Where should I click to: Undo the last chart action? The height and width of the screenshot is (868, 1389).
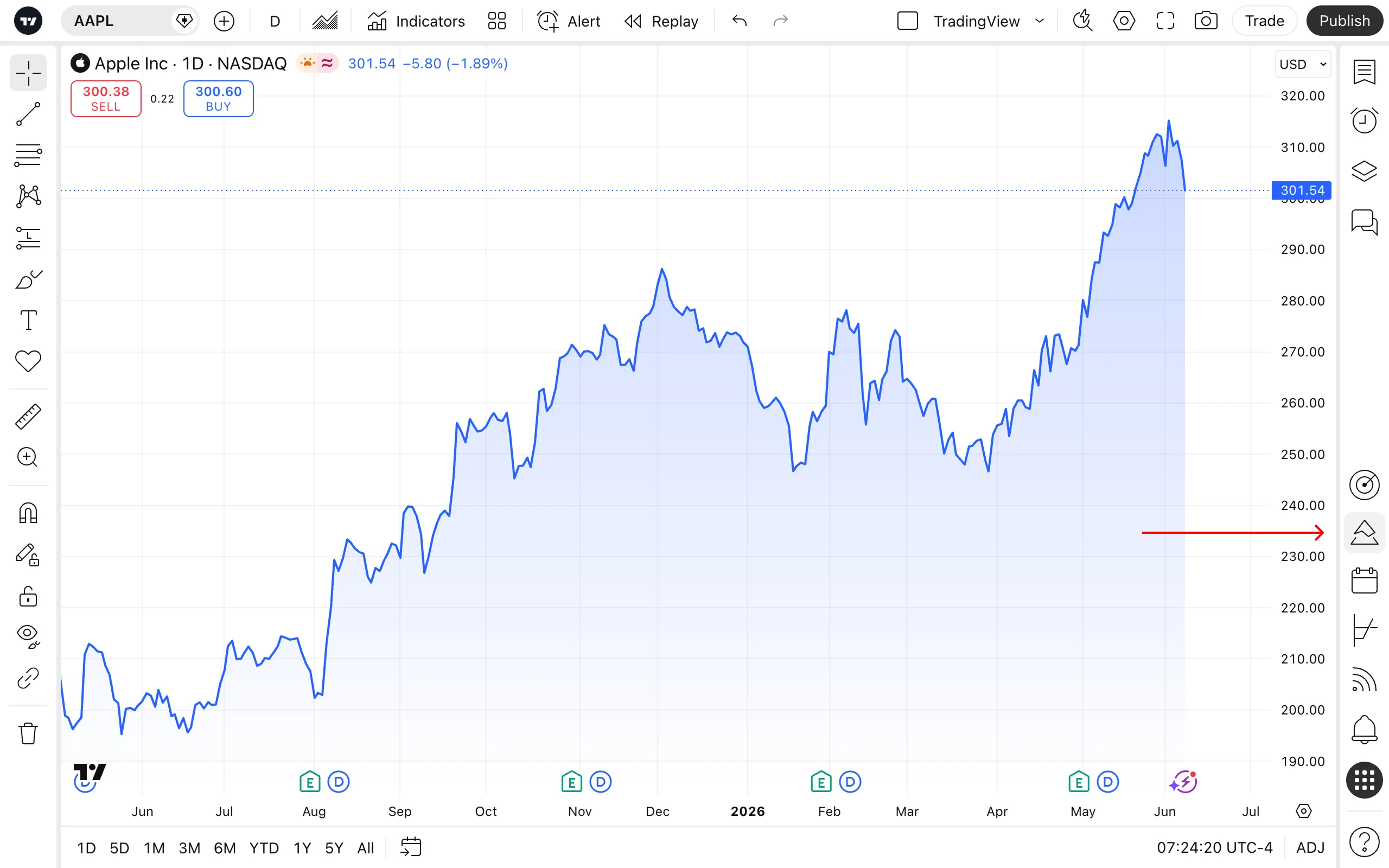pyautogui.click(x=740, y=21)
